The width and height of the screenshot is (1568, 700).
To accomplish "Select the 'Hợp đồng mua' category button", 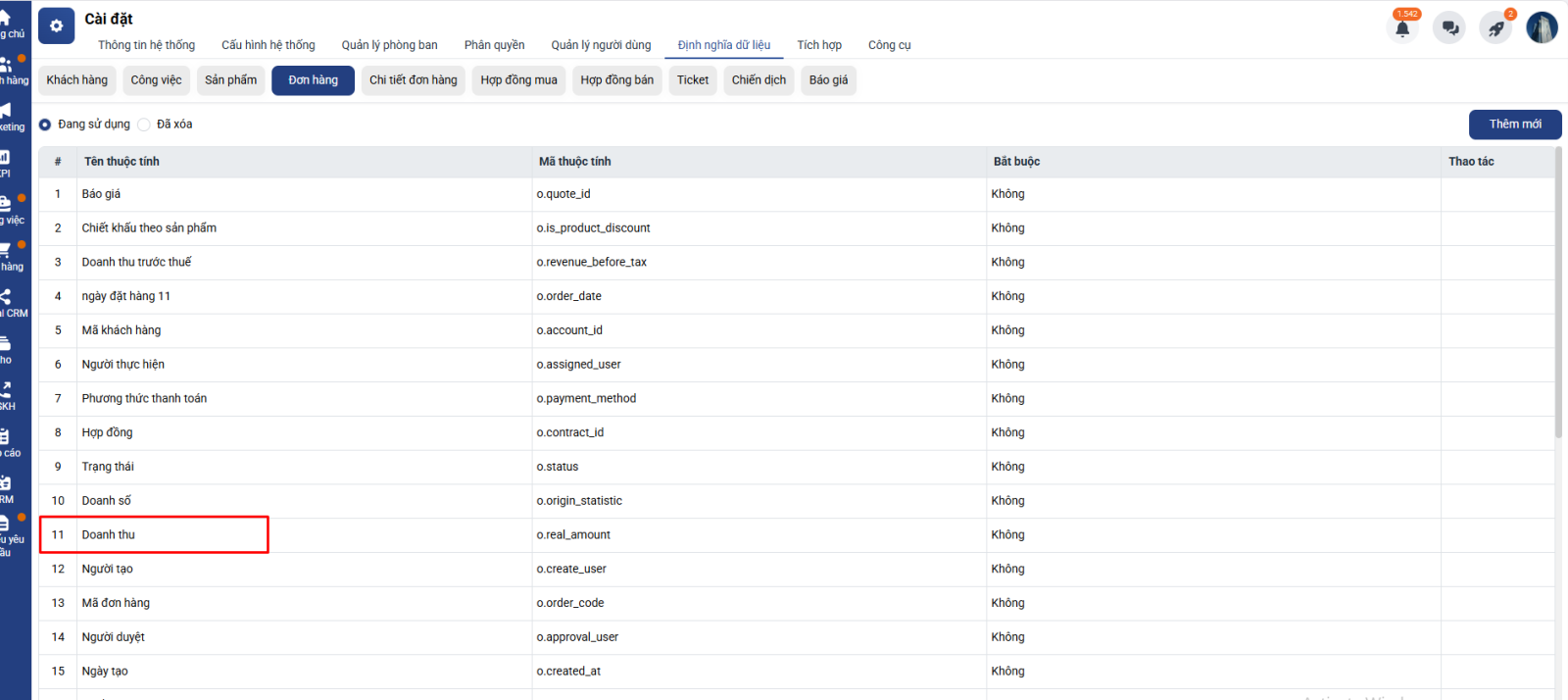I will (518, 80).
